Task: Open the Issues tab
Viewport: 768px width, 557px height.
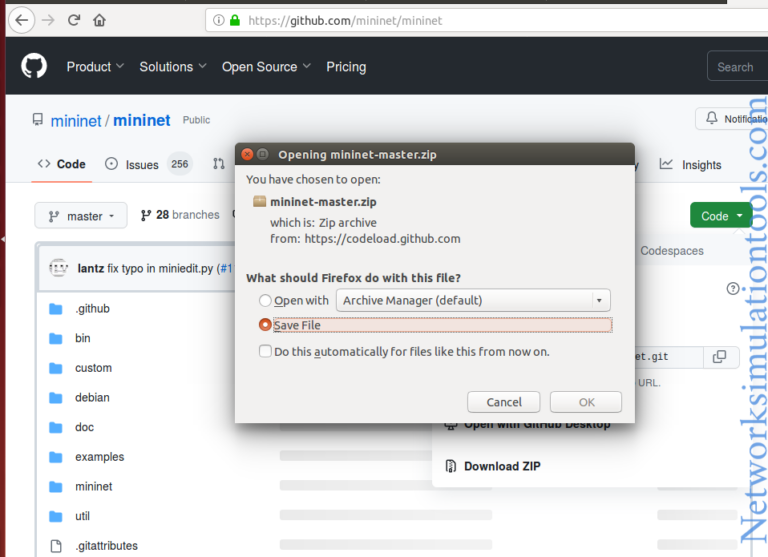Action: click(141, 165)
